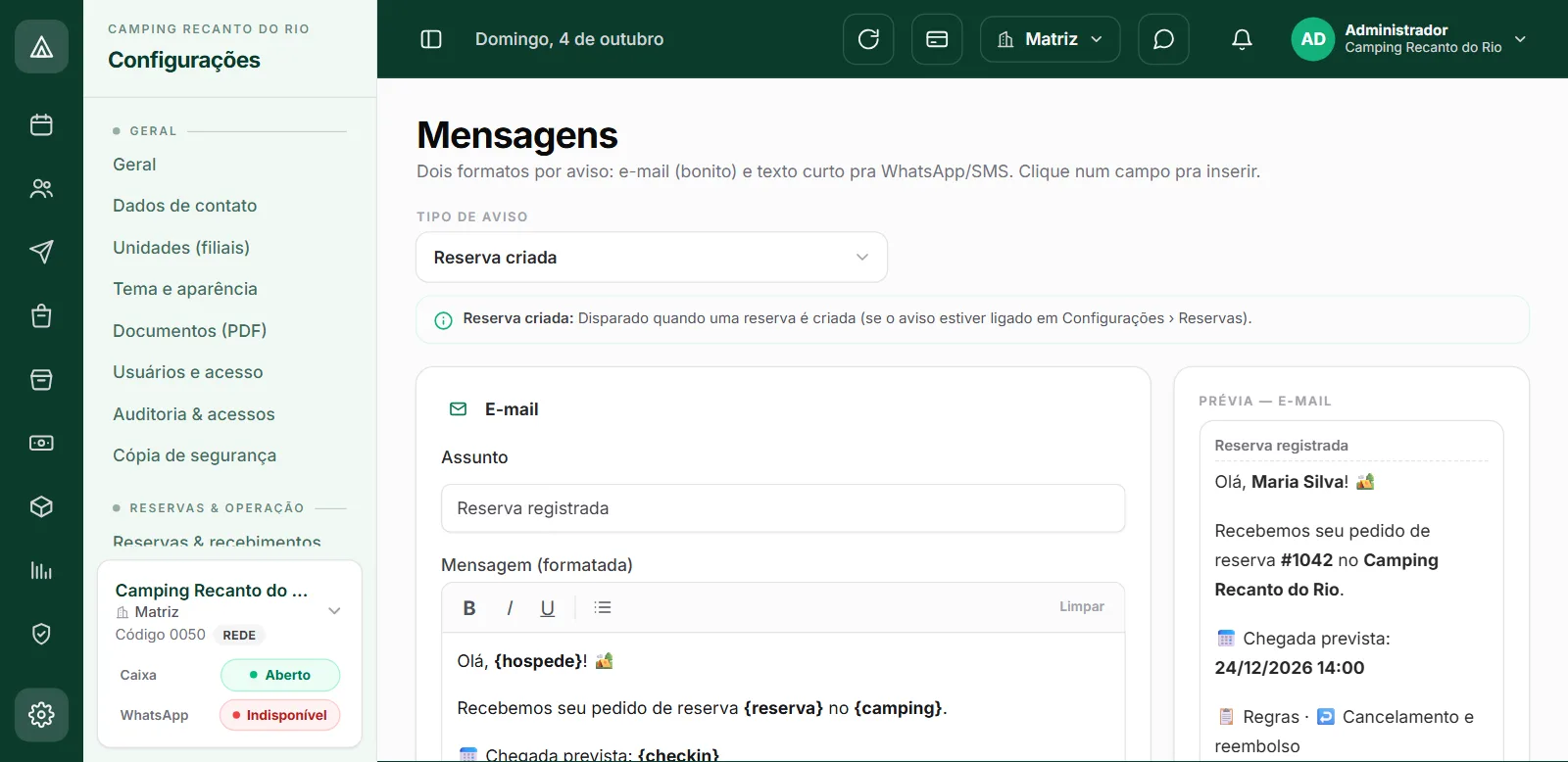Viewport: 1568px width, 762px height.
Task: Apply italic formatting in message editor
Action: coord(510,607)
